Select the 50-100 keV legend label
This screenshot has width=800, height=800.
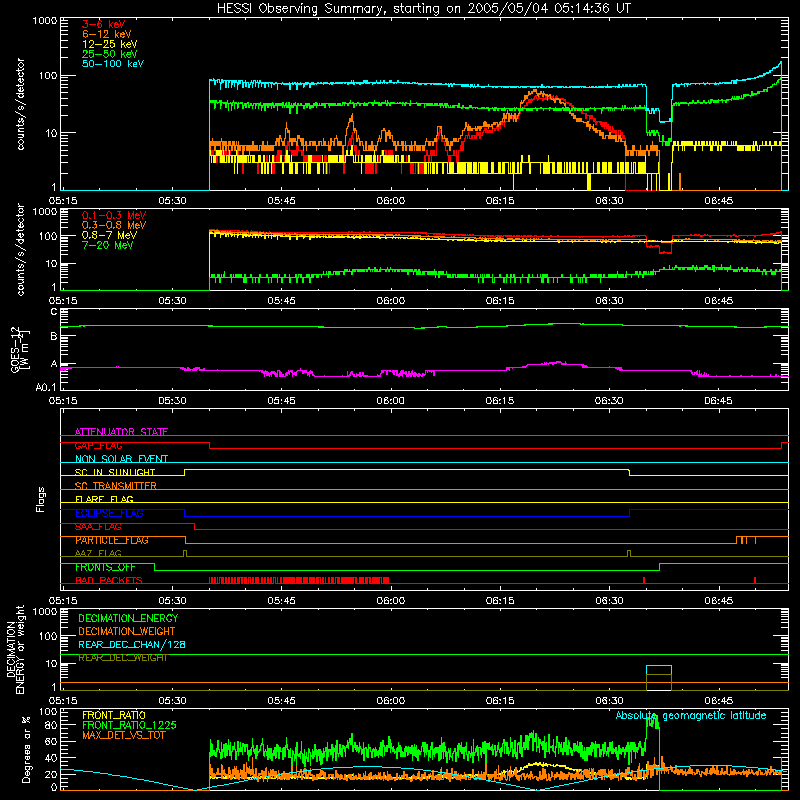click(113, 64)
